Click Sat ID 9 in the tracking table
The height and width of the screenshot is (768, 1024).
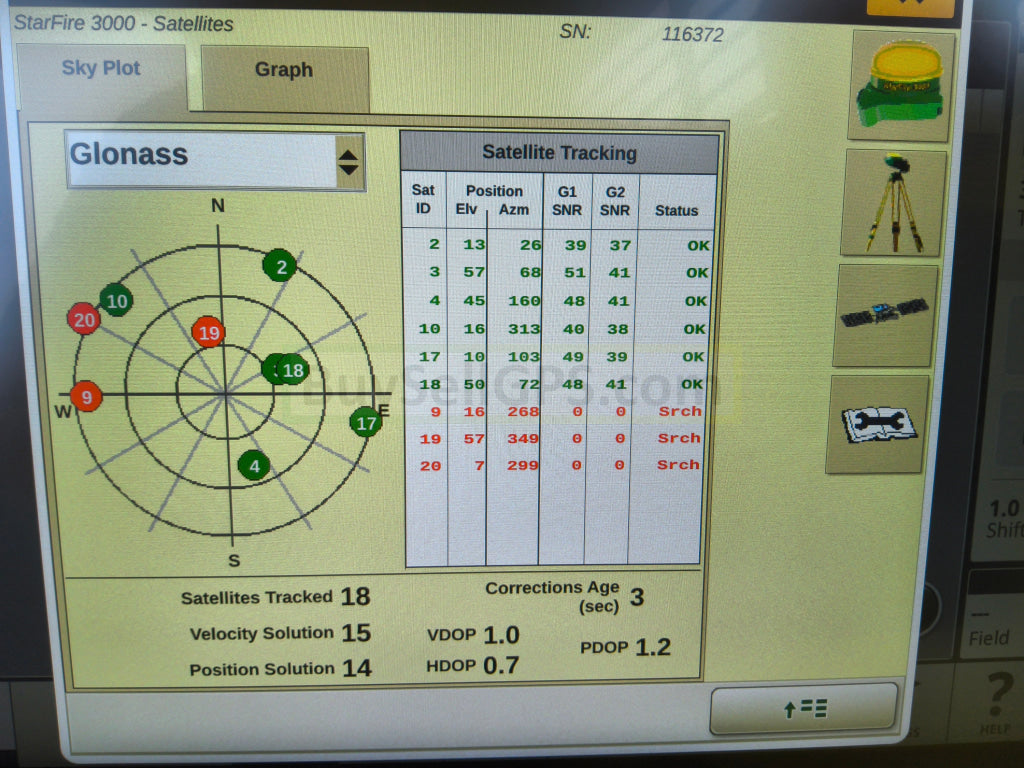pos(435,411)
